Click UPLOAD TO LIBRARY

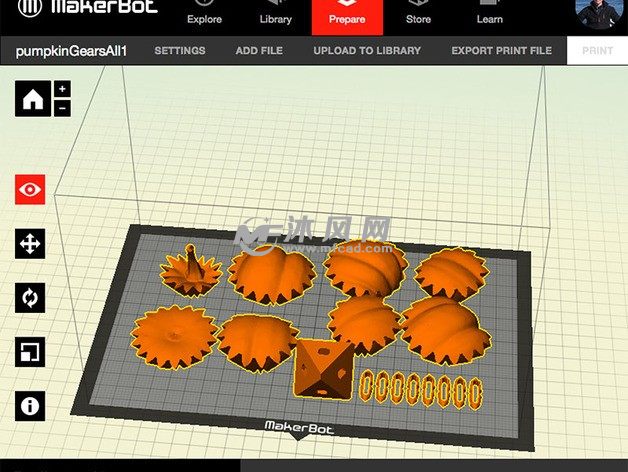(x=367, y=50)
